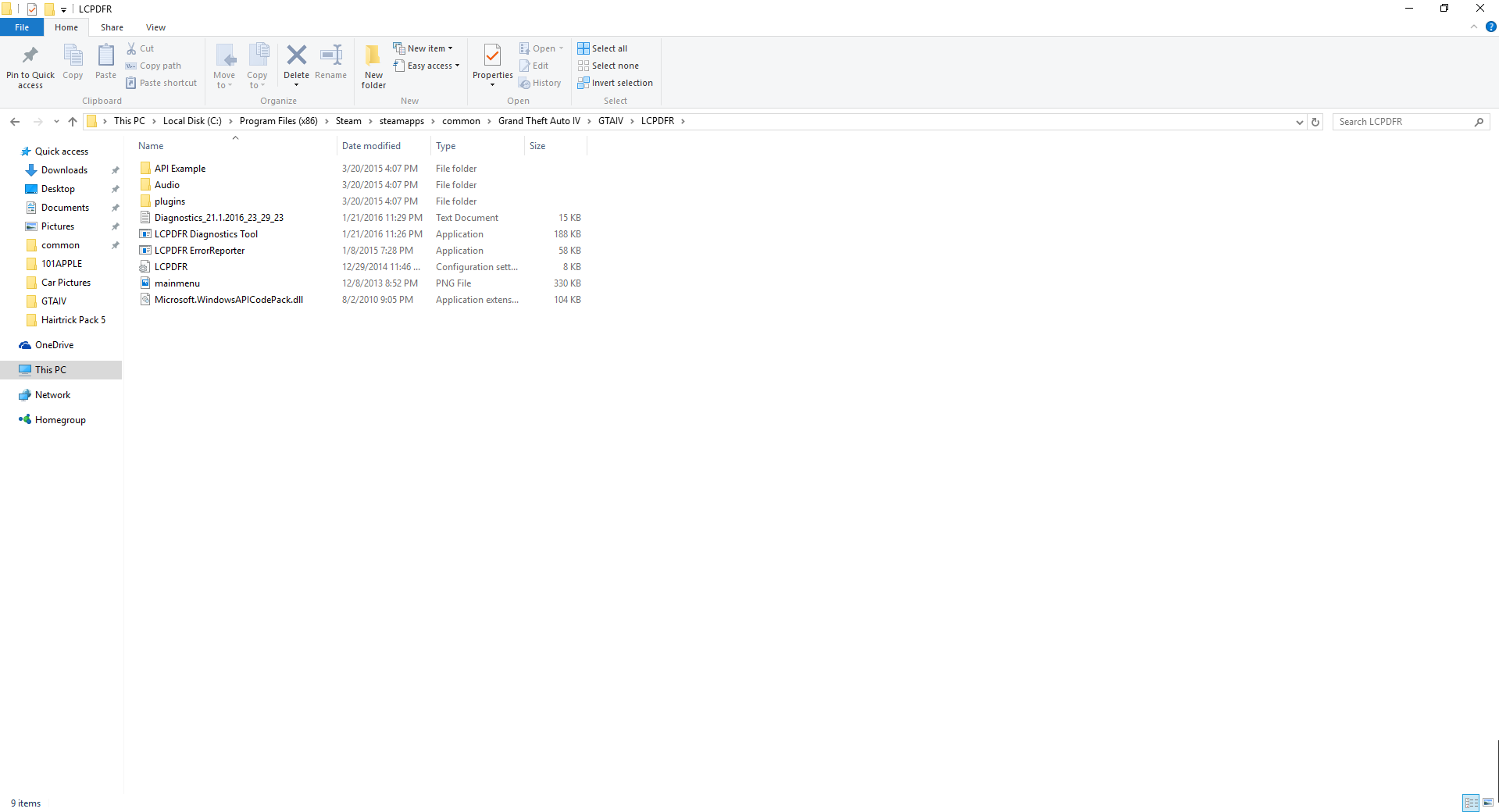Switch to the View ribbon tab
Screen dimensions: 1499x812
pyautogui.click(x=155, y=27)
